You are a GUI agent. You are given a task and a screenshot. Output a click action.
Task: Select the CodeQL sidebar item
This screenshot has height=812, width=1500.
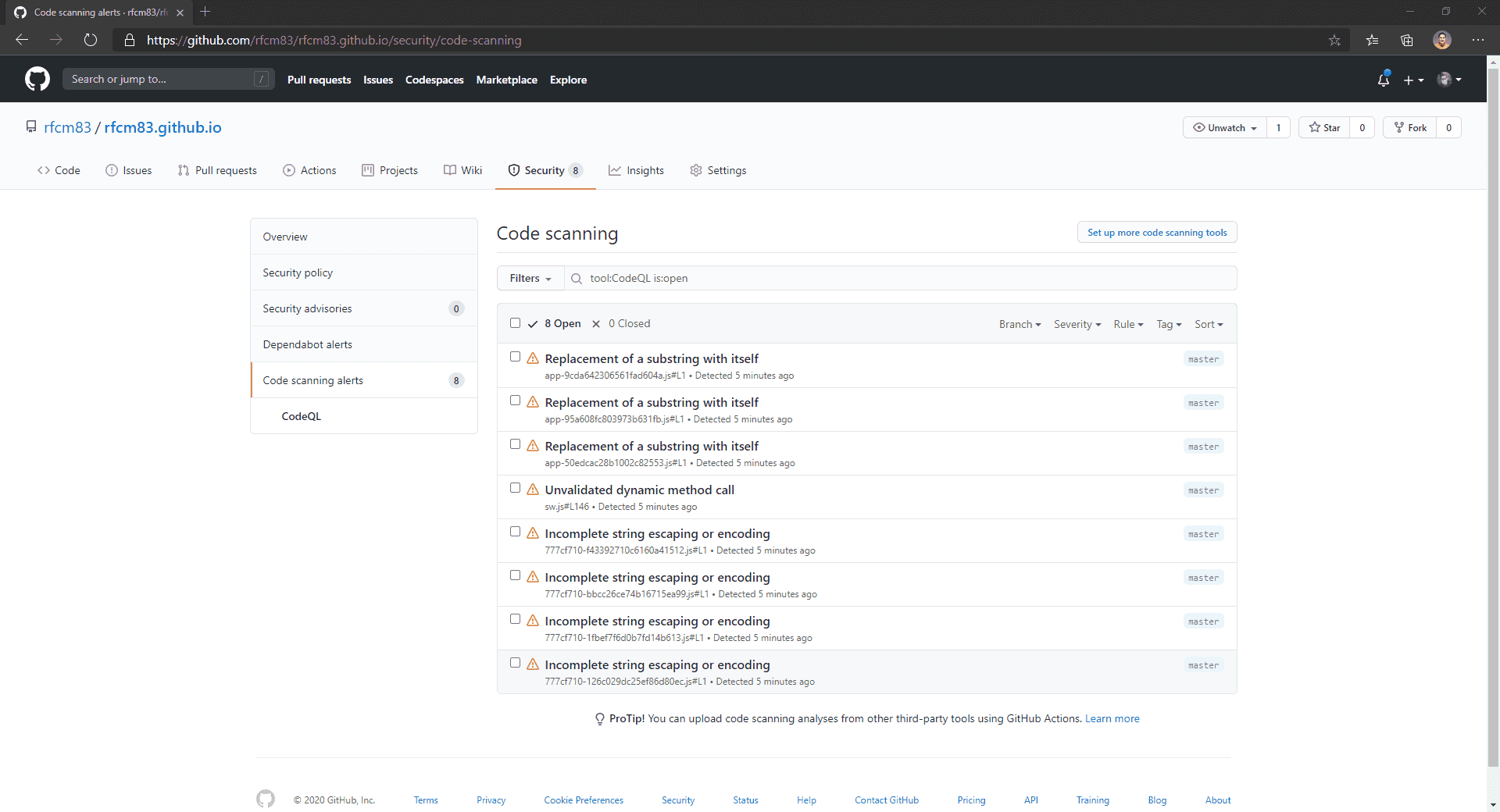[364, 416]
